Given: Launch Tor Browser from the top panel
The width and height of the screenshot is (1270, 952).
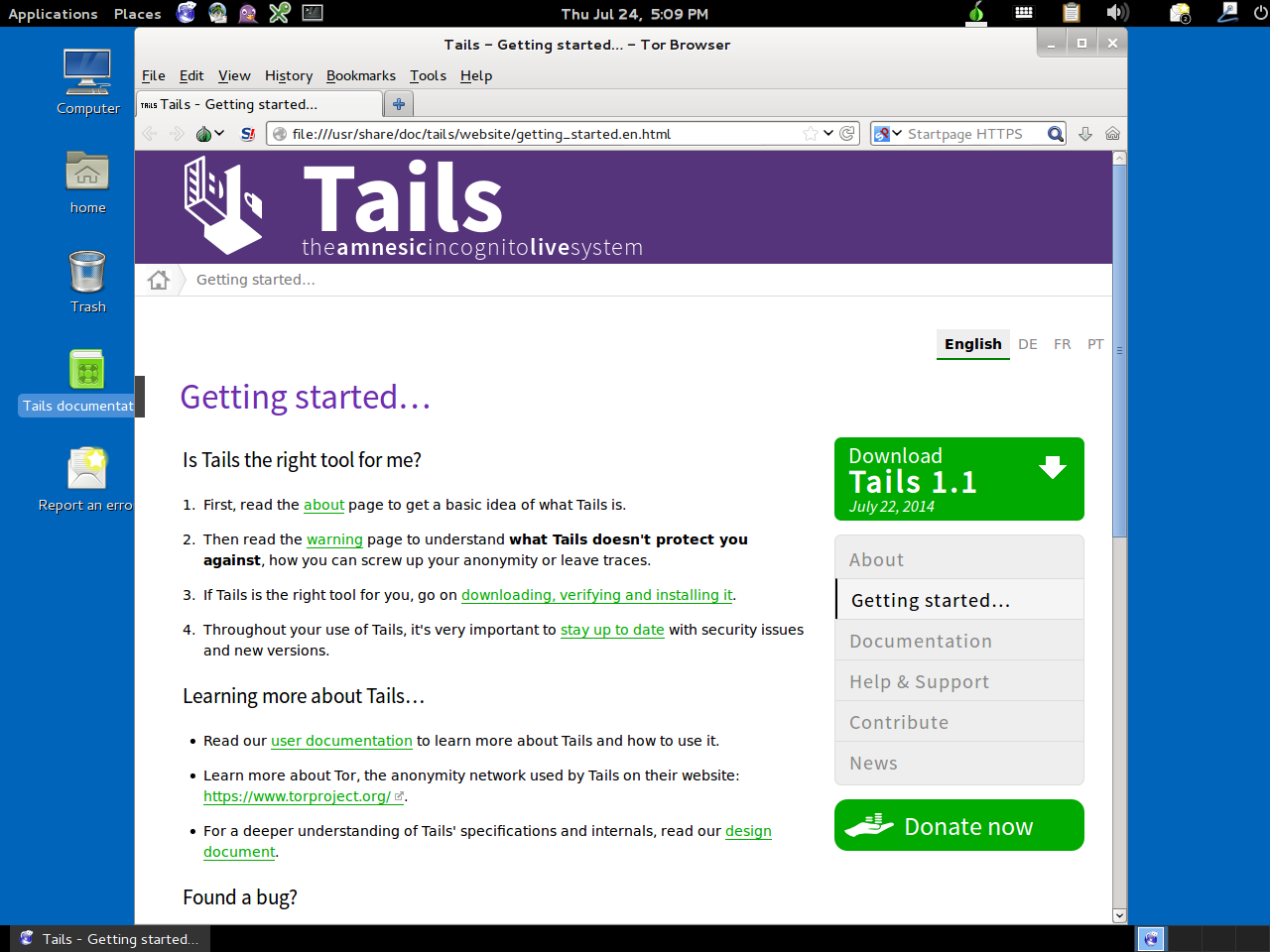Looking at the screenshot, I should 187,13.
